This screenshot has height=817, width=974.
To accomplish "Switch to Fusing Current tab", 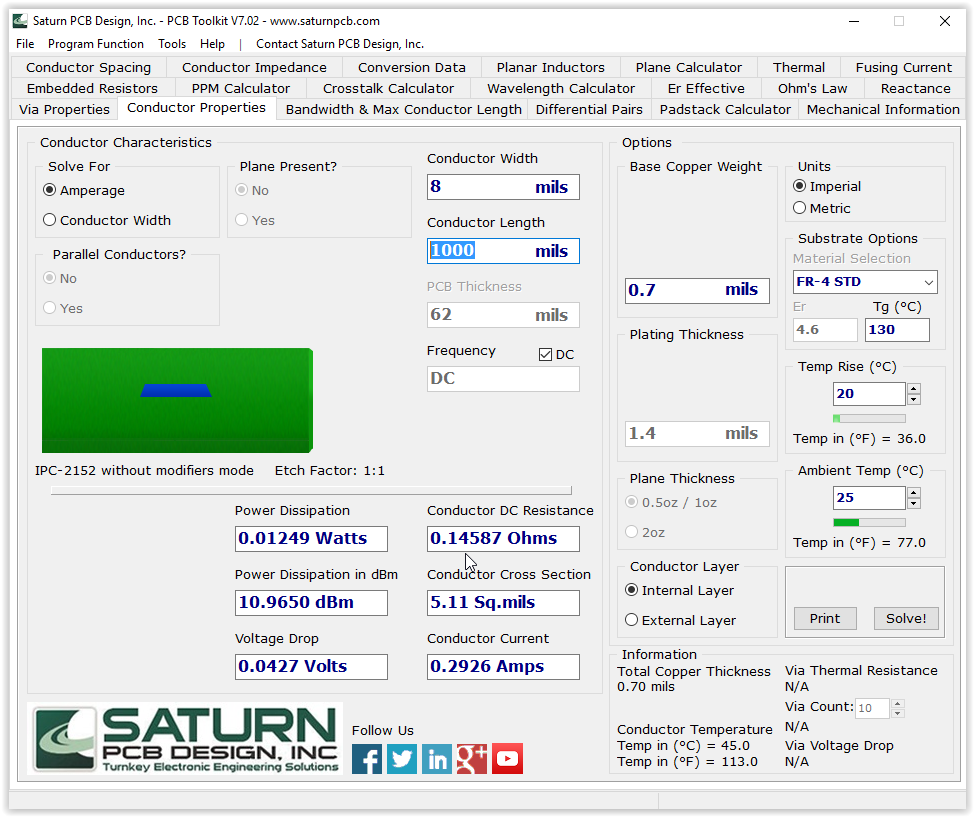I will (x=903, y=67).
